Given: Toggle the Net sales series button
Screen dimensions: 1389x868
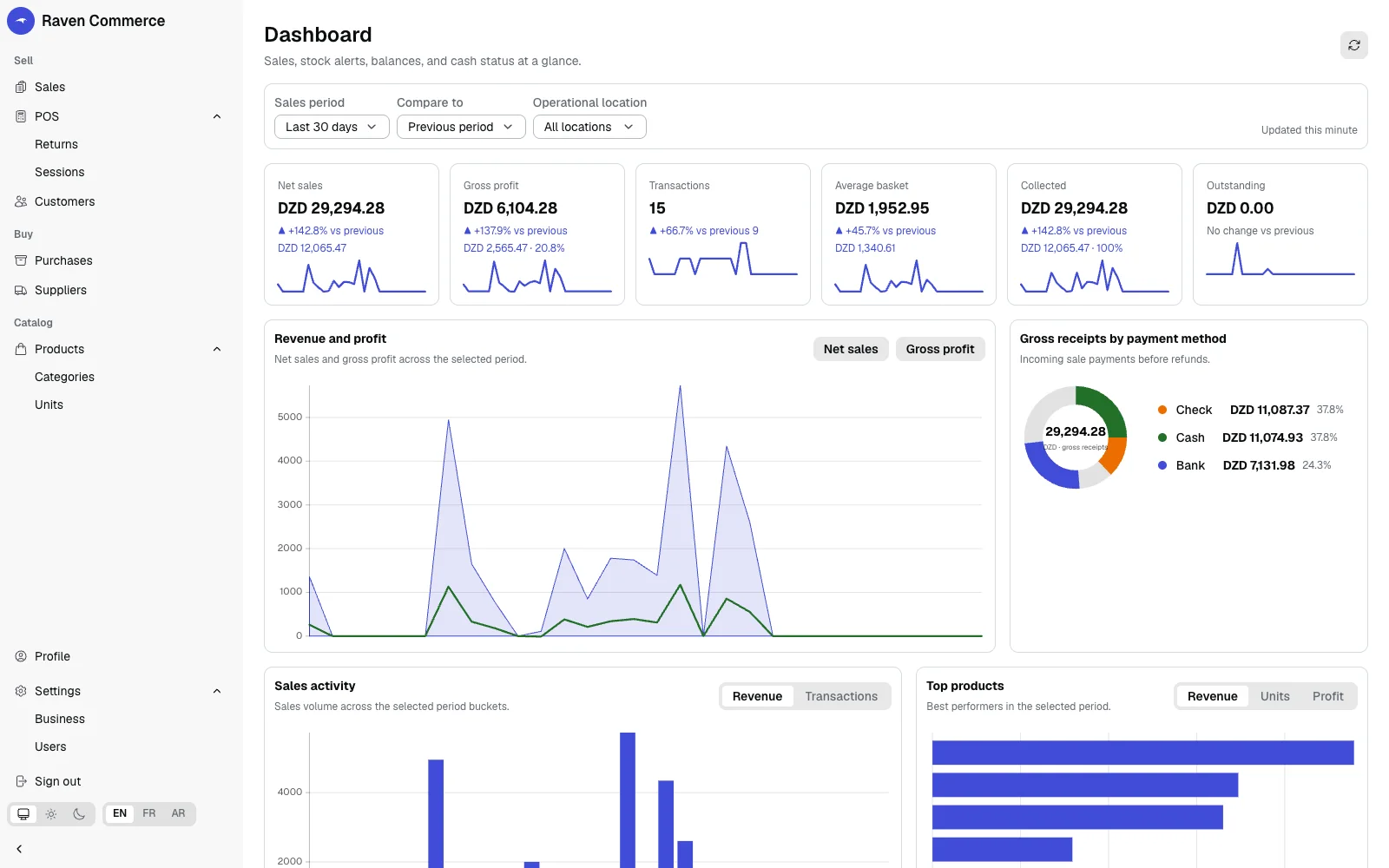Looking at the screenshot, I should click(x=851, y=349).
